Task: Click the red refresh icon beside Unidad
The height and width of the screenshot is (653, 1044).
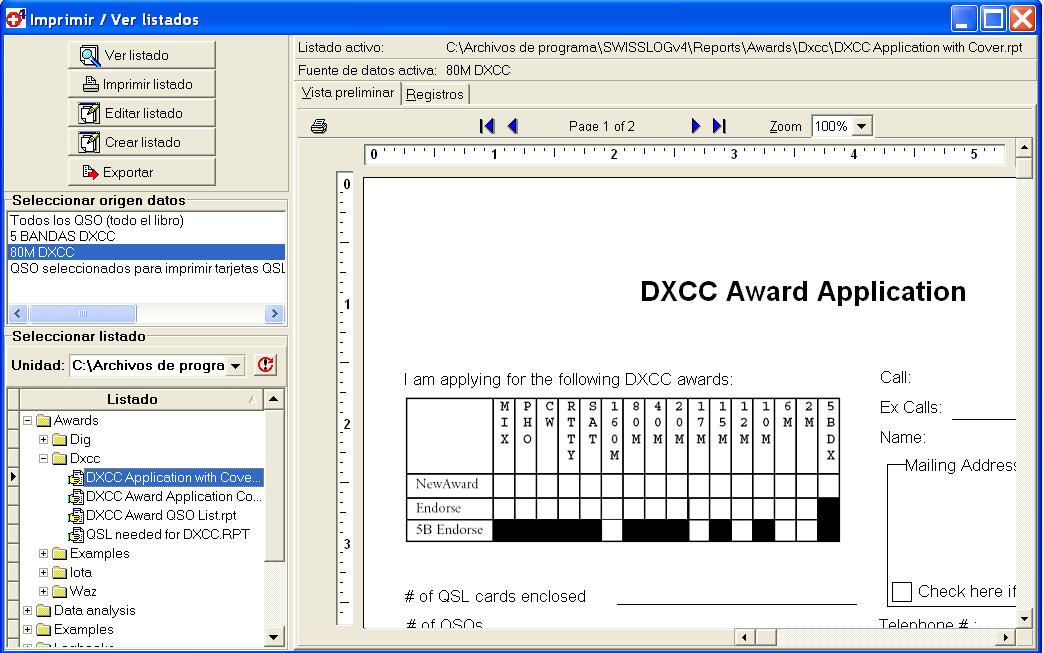Action: tap(265, 365)
